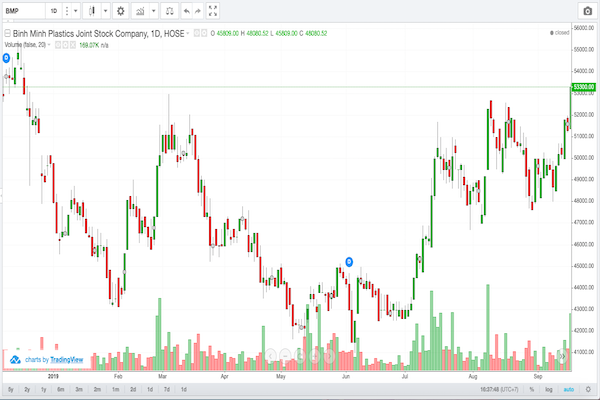Select the 3m time range
This screenshot has height=400, width=600.
click(79, 389)
